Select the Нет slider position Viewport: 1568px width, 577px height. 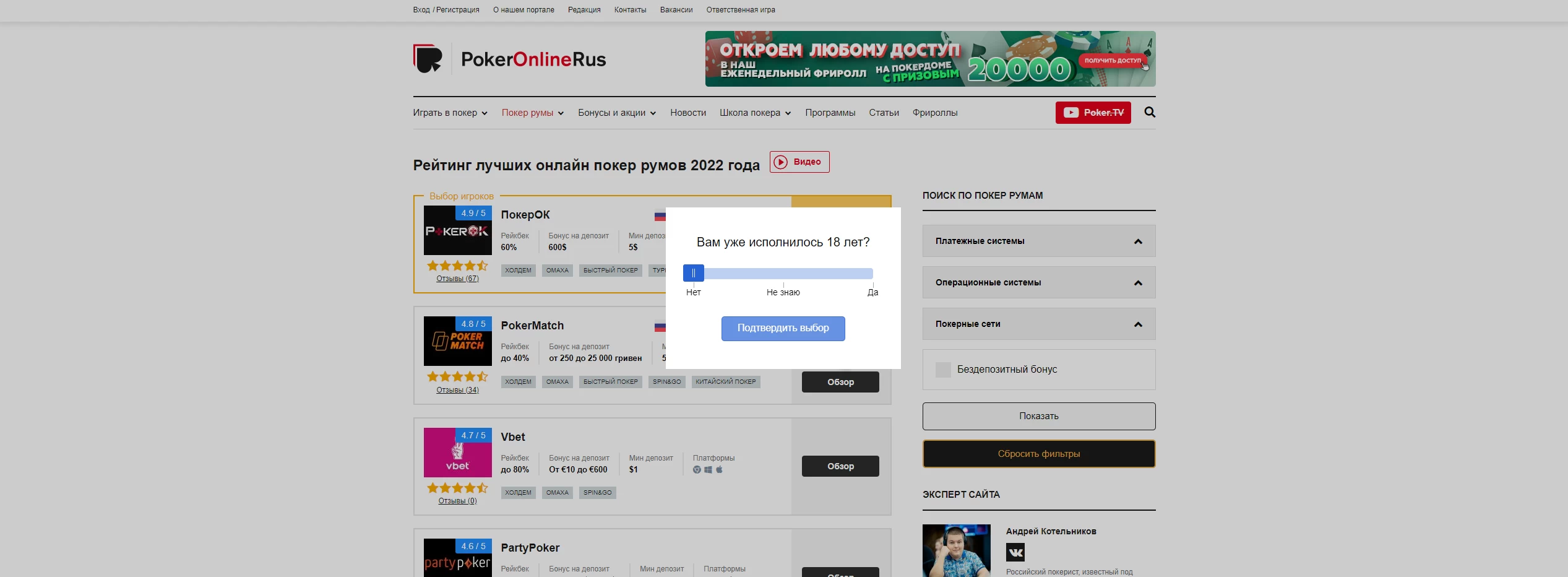pyautogui.click(x=693, y=292)
